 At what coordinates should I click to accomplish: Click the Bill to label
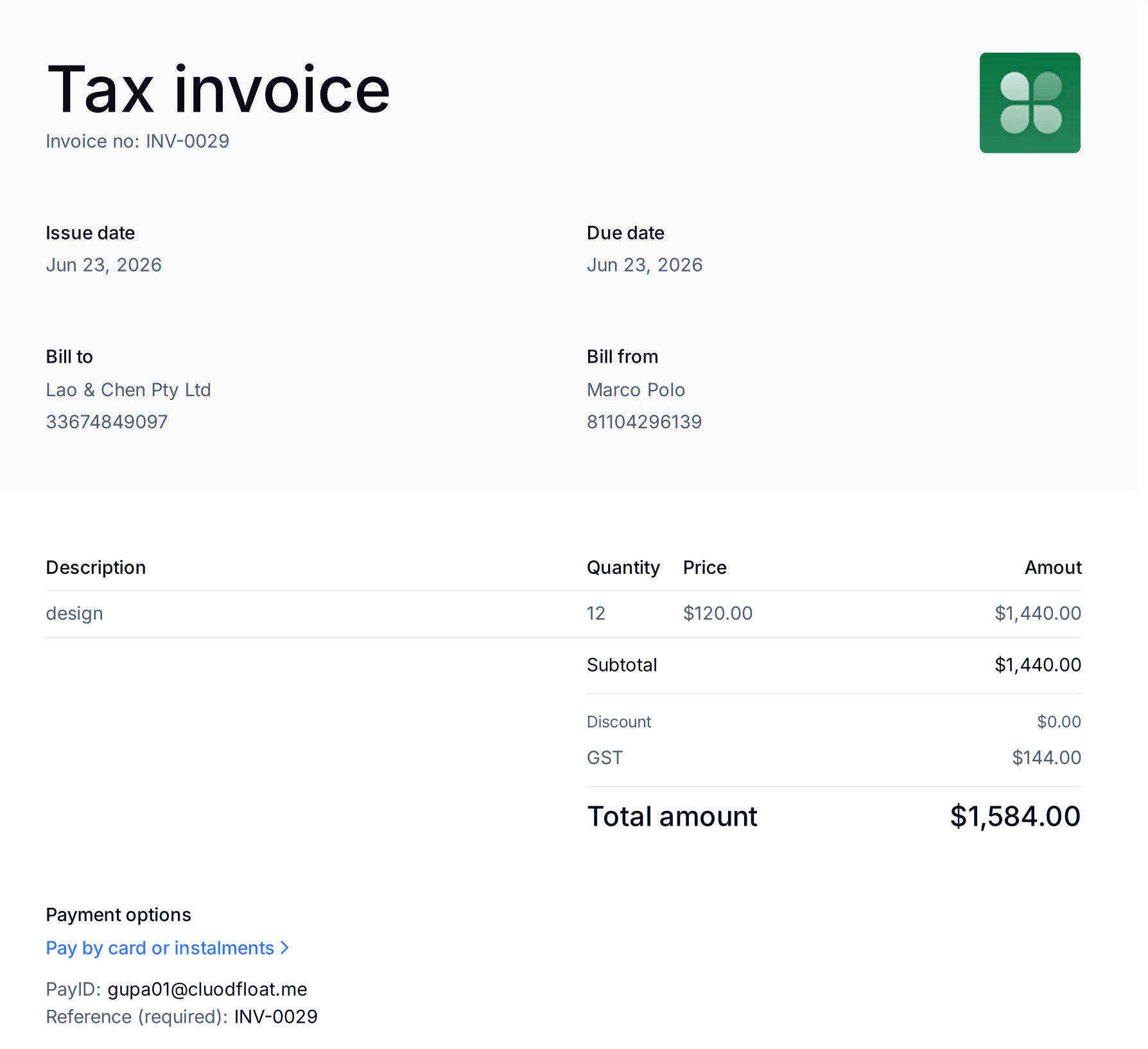point(69,357)
